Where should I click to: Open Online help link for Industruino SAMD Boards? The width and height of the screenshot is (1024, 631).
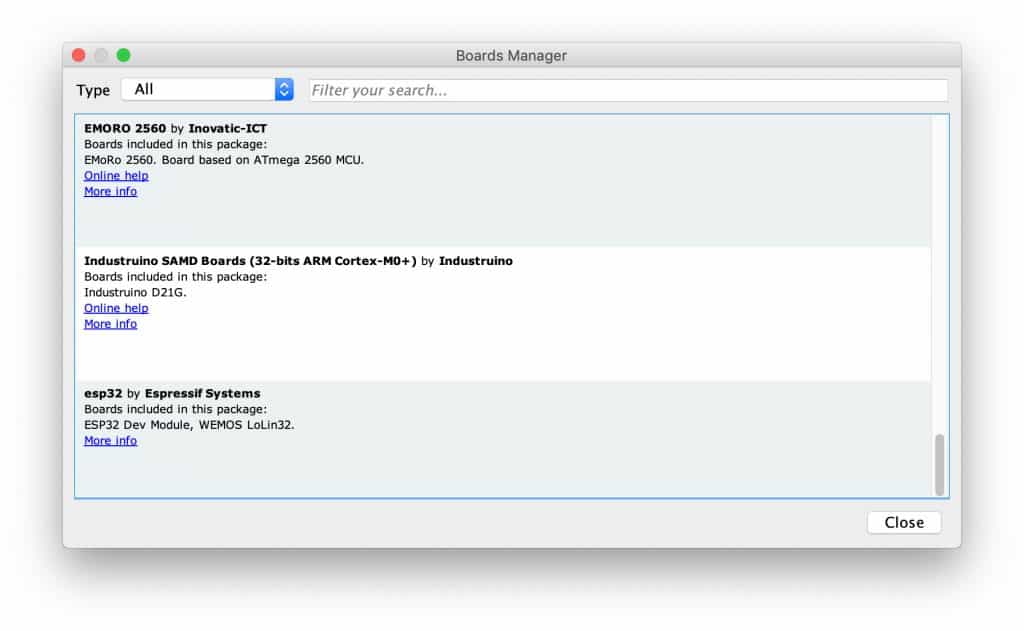click(x=116, y=308)
